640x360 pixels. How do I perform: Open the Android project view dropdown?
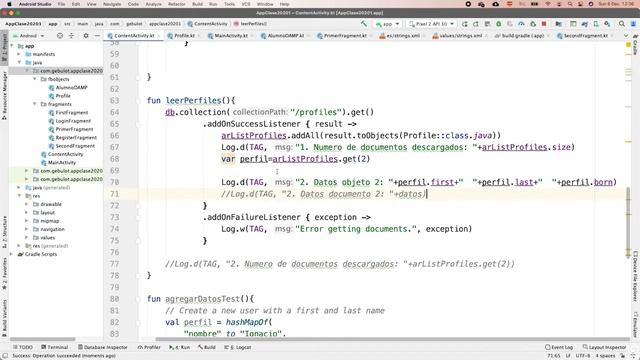(x=29, y=36)
